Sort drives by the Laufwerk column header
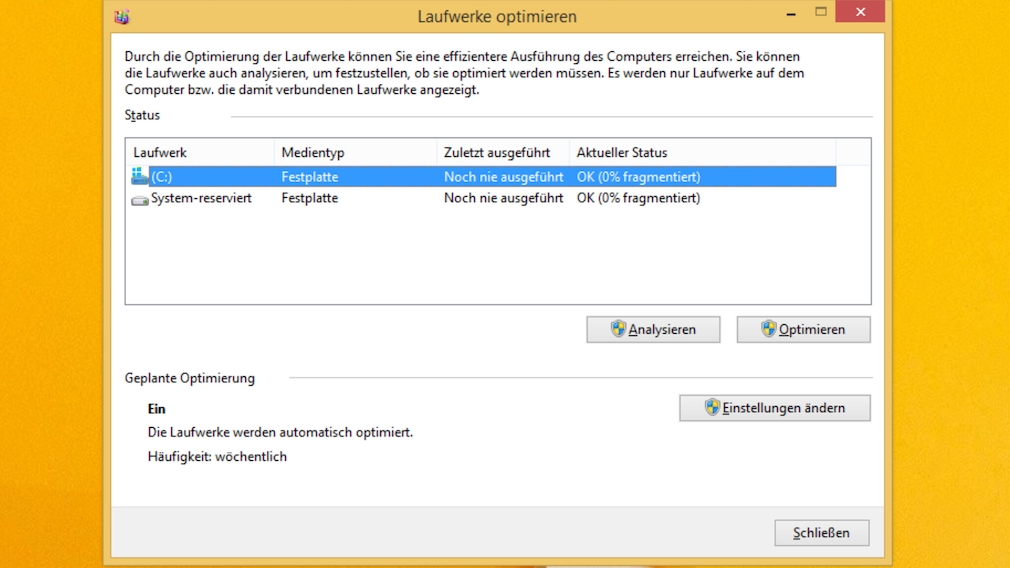The width and height of the screenshot is (1010, 568). point(200,153)
